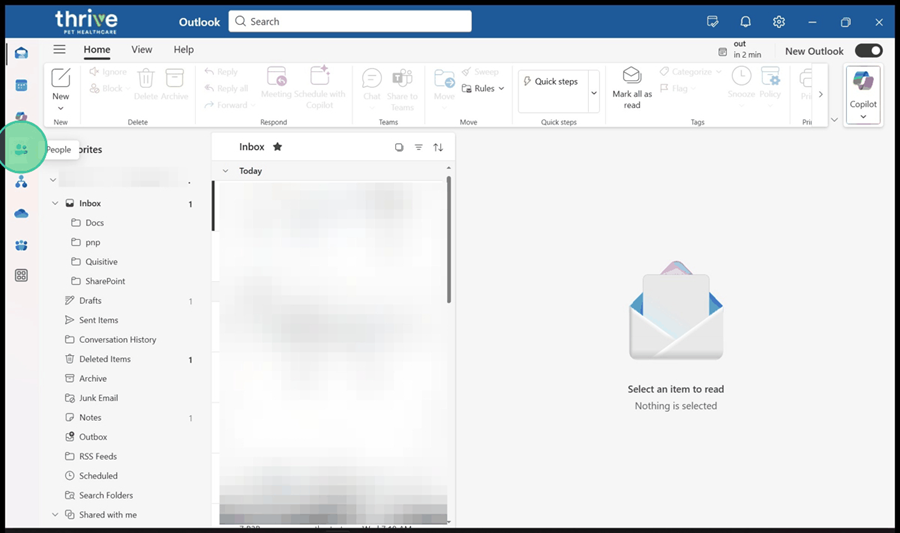Open the Rules dropdown
Image resolution: width=900 pixels, height=533 pixels.
click(489, 88)
